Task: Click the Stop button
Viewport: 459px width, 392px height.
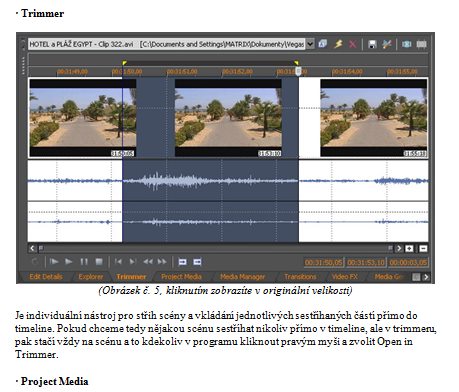Action: pyautogui.click(x=99, y=262)
